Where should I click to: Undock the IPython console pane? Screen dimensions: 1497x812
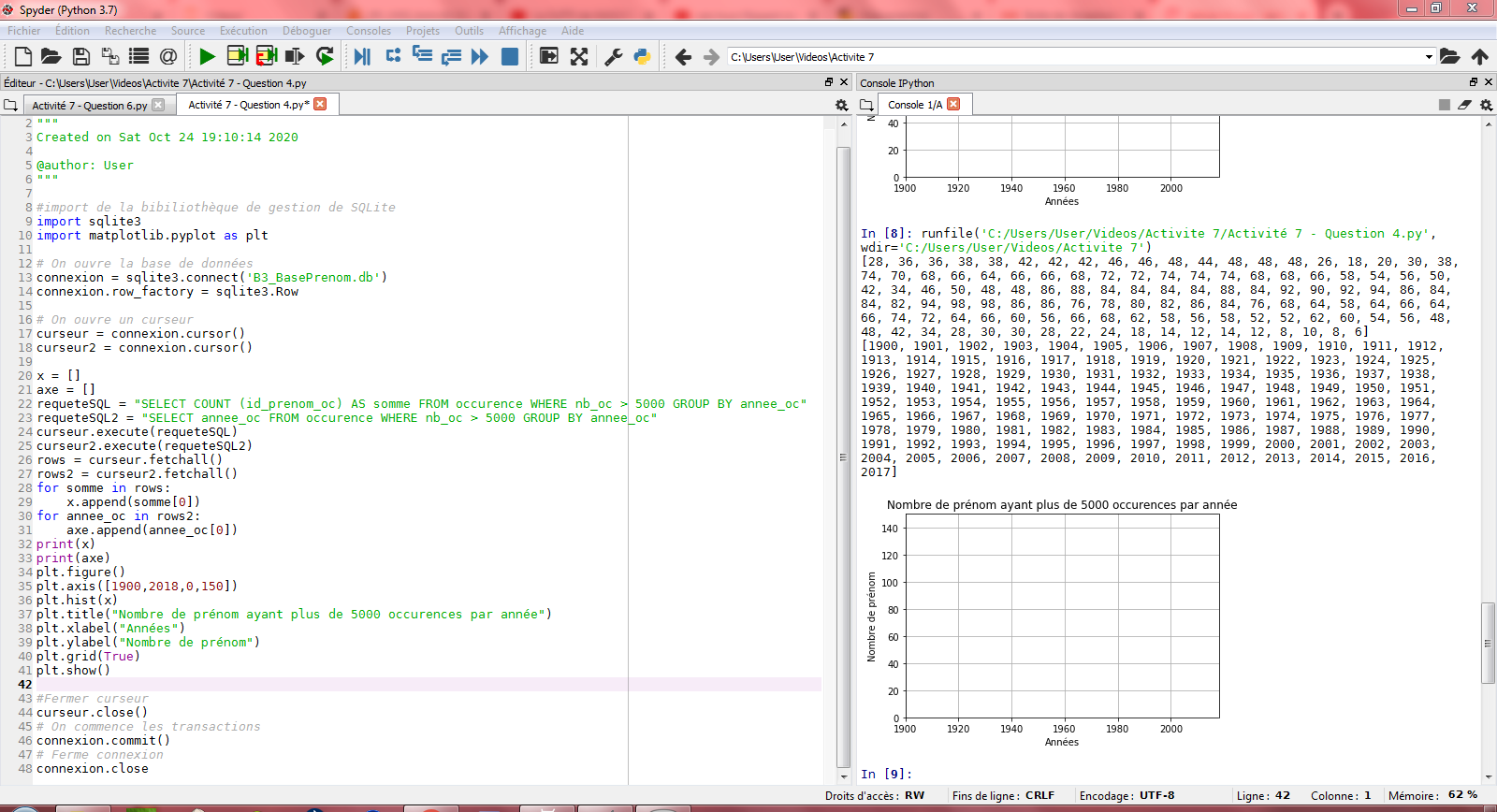pos(1474,82)
